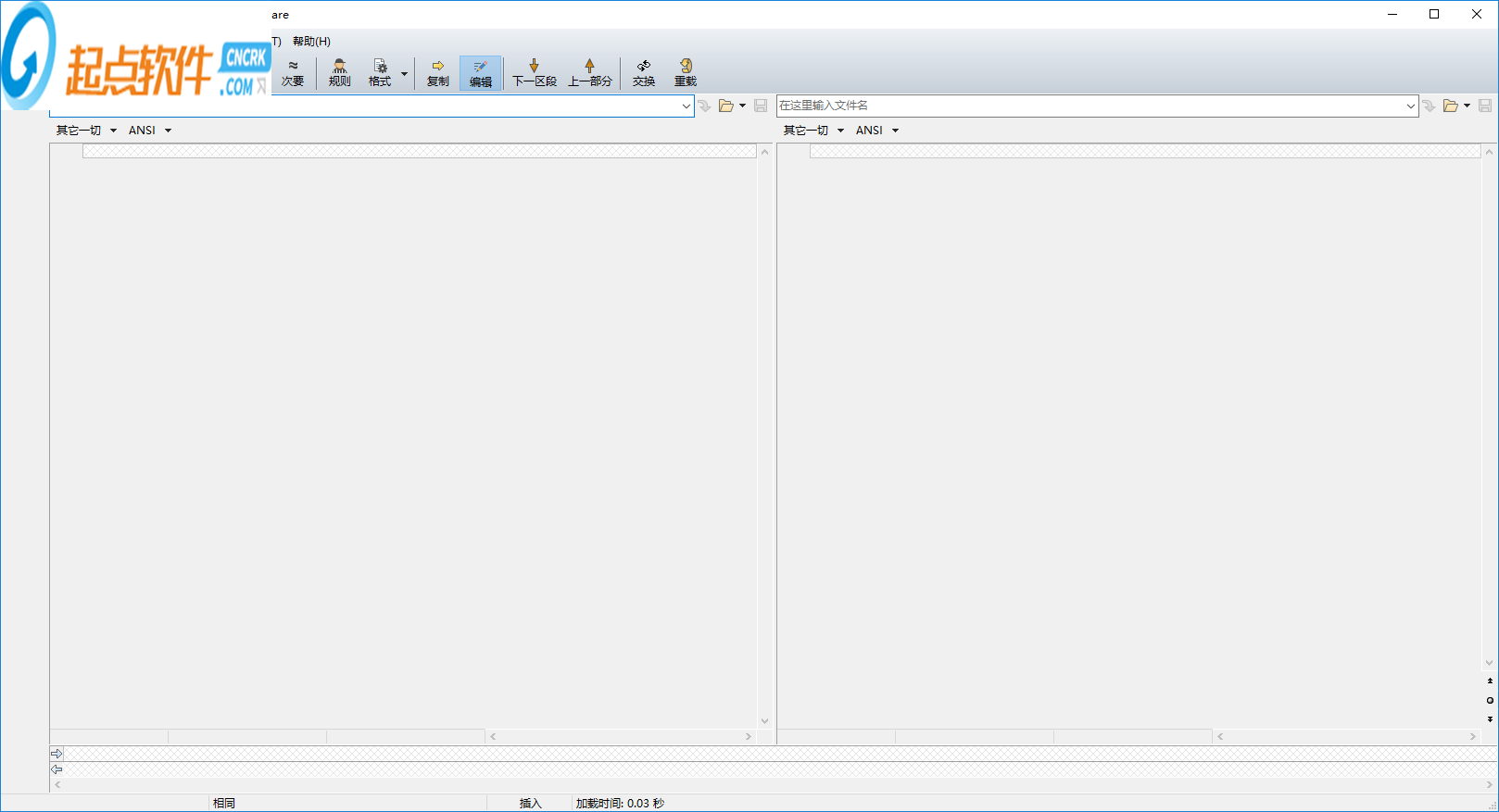Go to 上一部分 (previous section)

(x=590, y=73)
